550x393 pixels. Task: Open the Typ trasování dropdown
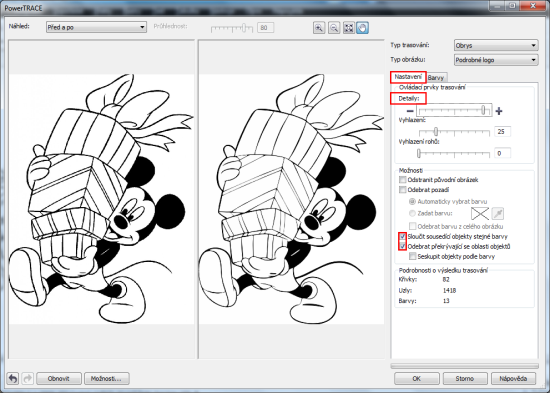[496, 45]
